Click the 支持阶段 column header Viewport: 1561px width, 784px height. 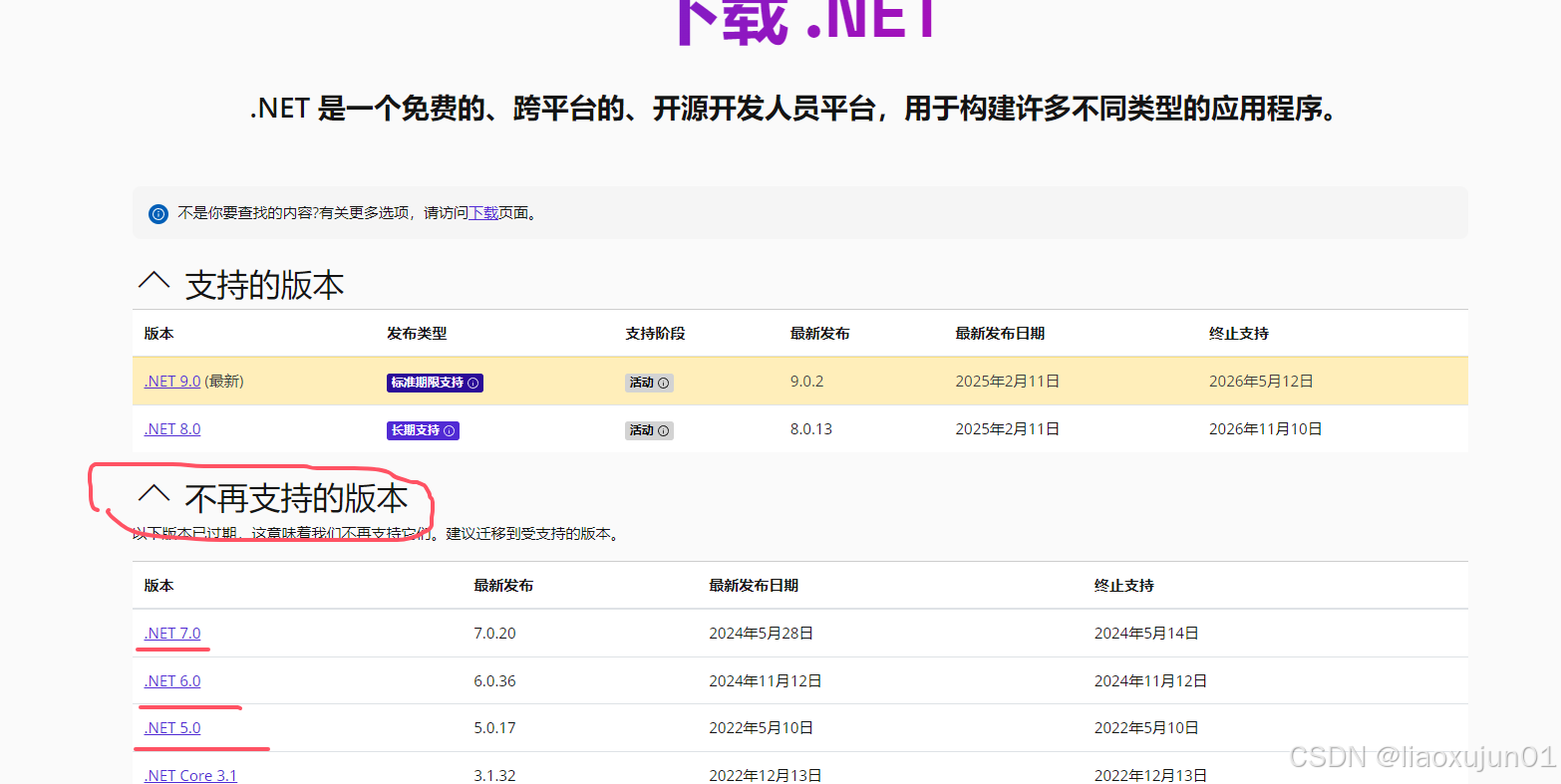coord(655,334)
